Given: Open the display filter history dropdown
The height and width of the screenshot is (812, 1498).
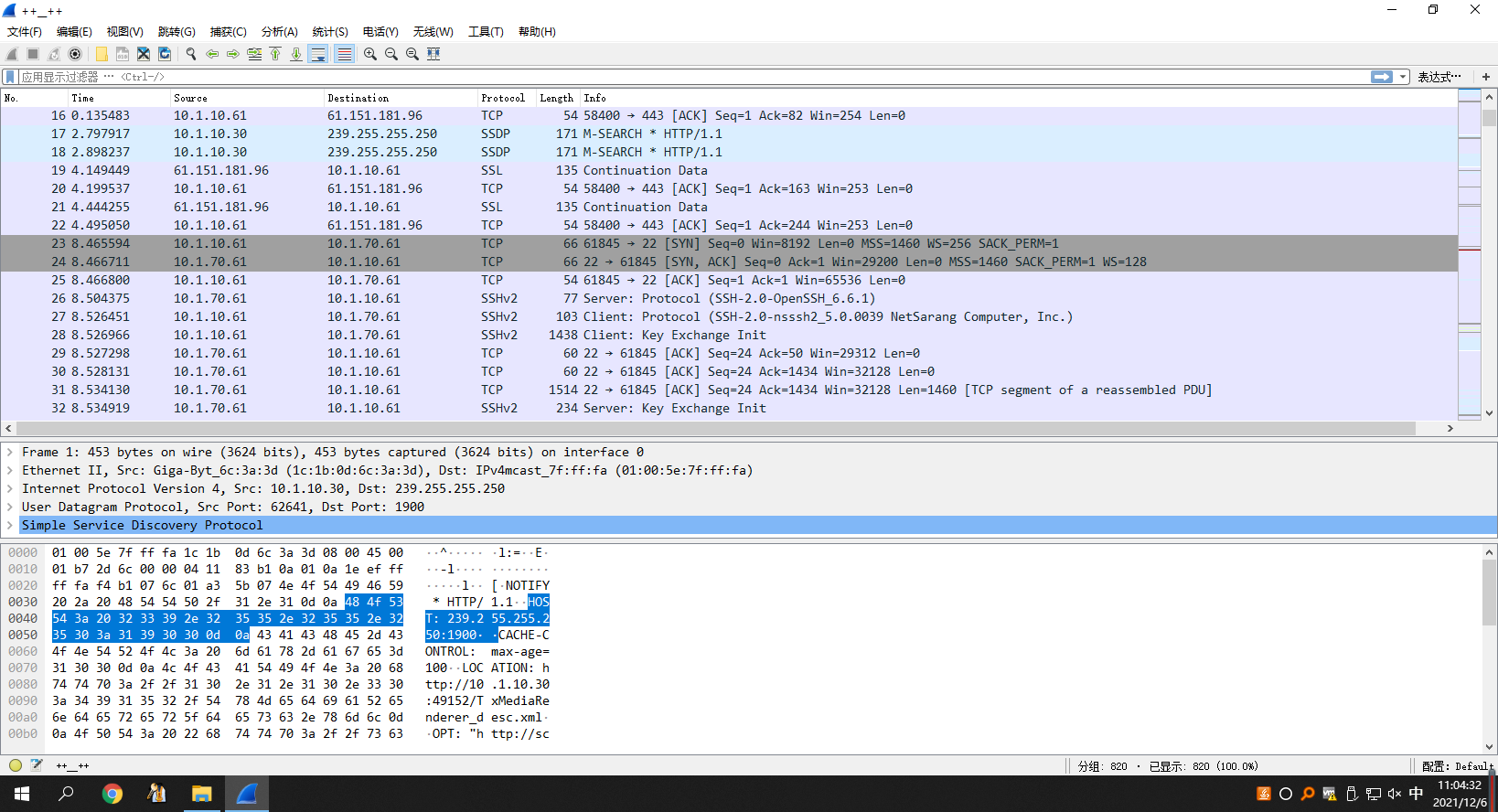Looking at the screenshot, I should coord(1403,77).
